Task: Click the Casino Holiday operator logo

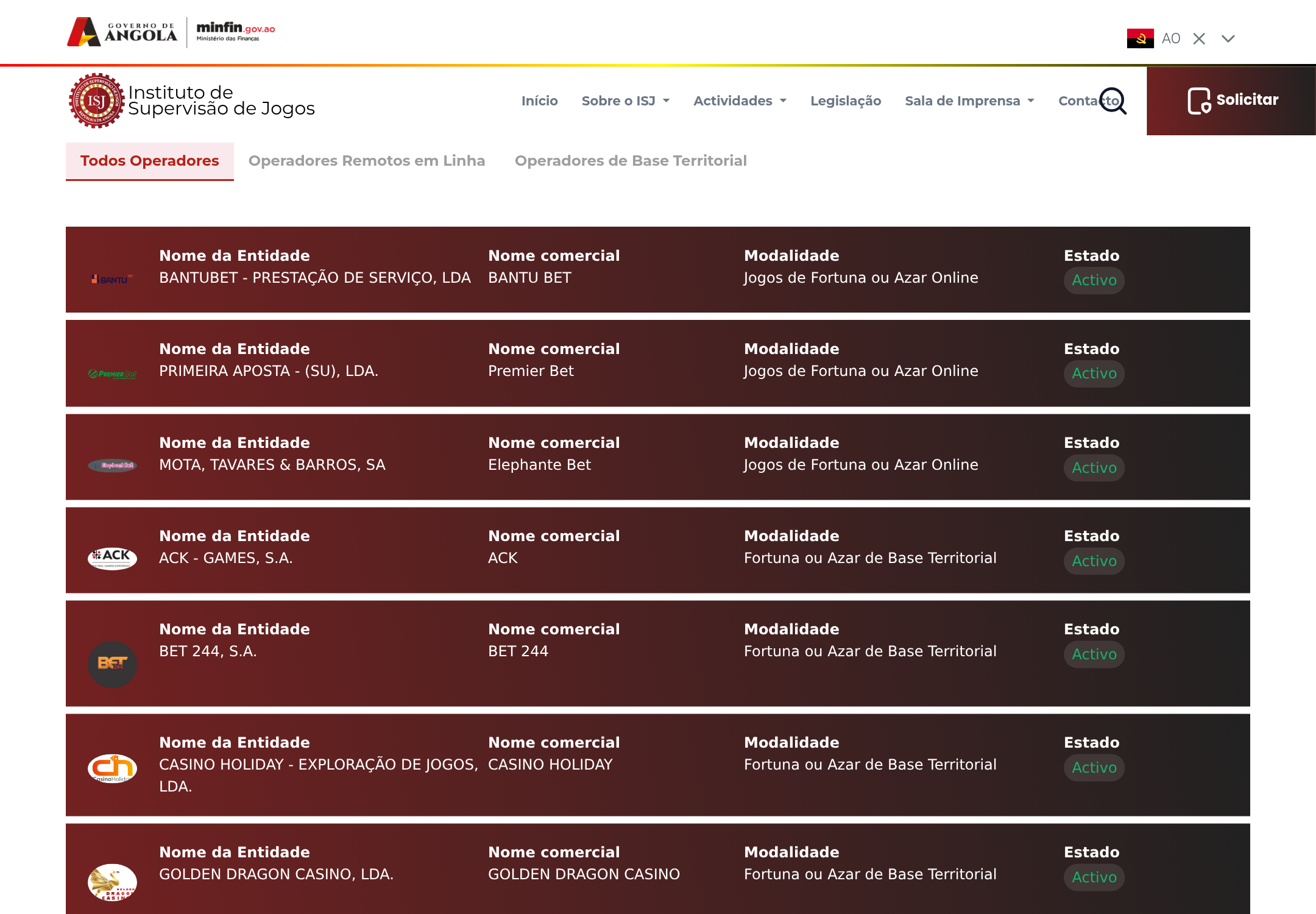Action: [x=112, y=768]
